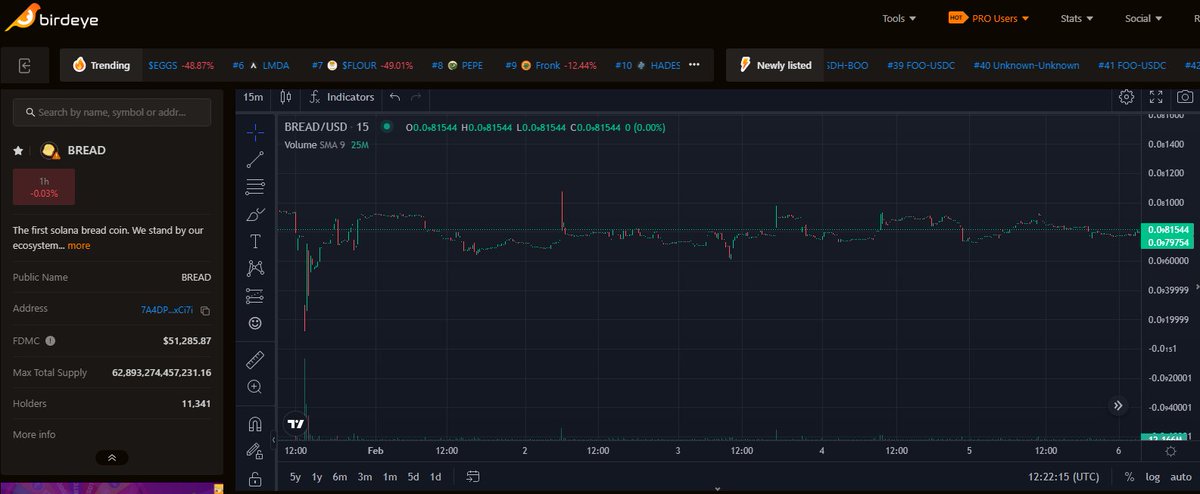Open the Indicators menu
This screenshot has width=1200, height=494.
341,97
